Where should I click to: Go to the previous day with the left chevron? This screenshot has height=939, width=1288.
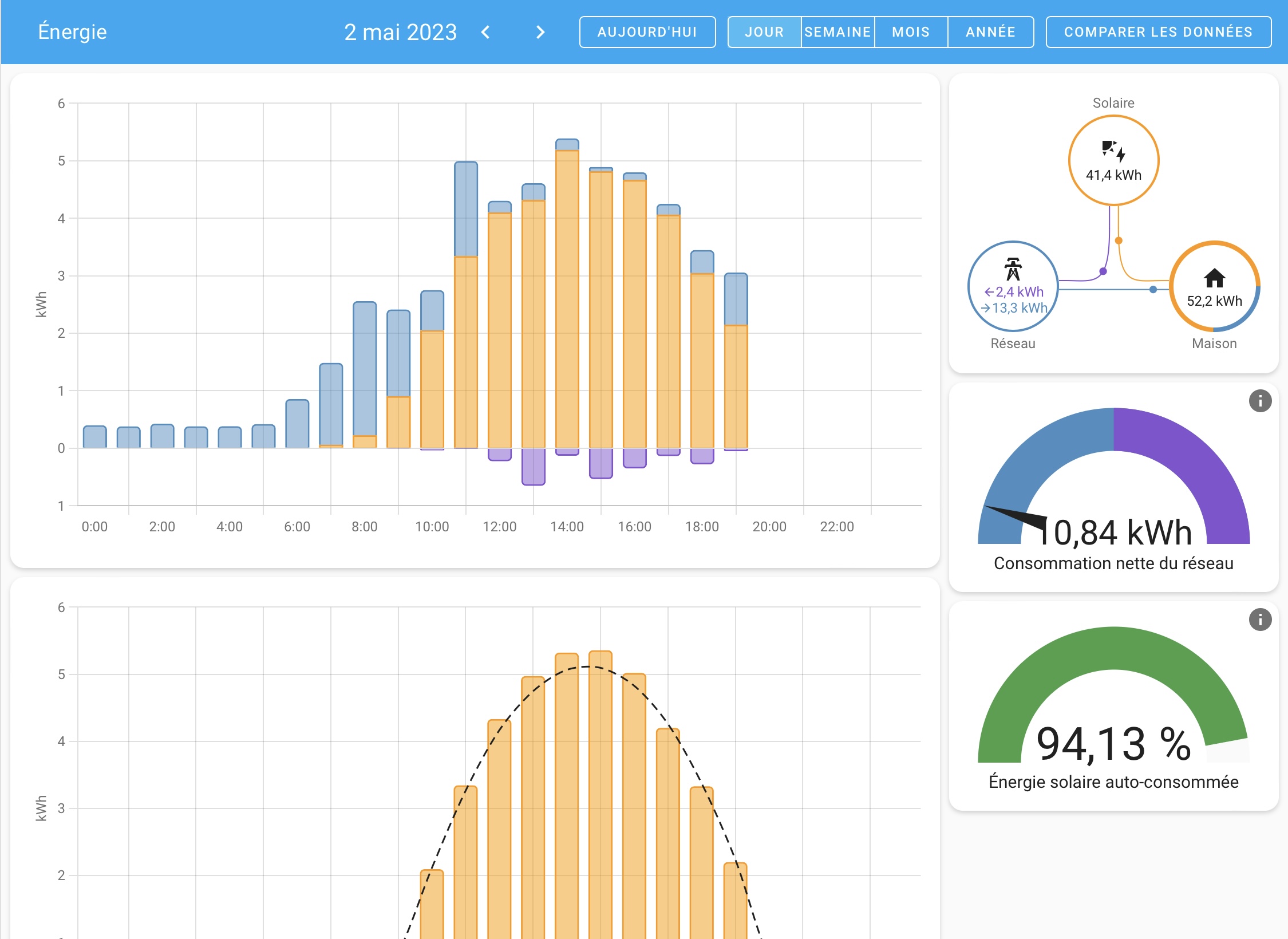point(485,32)
